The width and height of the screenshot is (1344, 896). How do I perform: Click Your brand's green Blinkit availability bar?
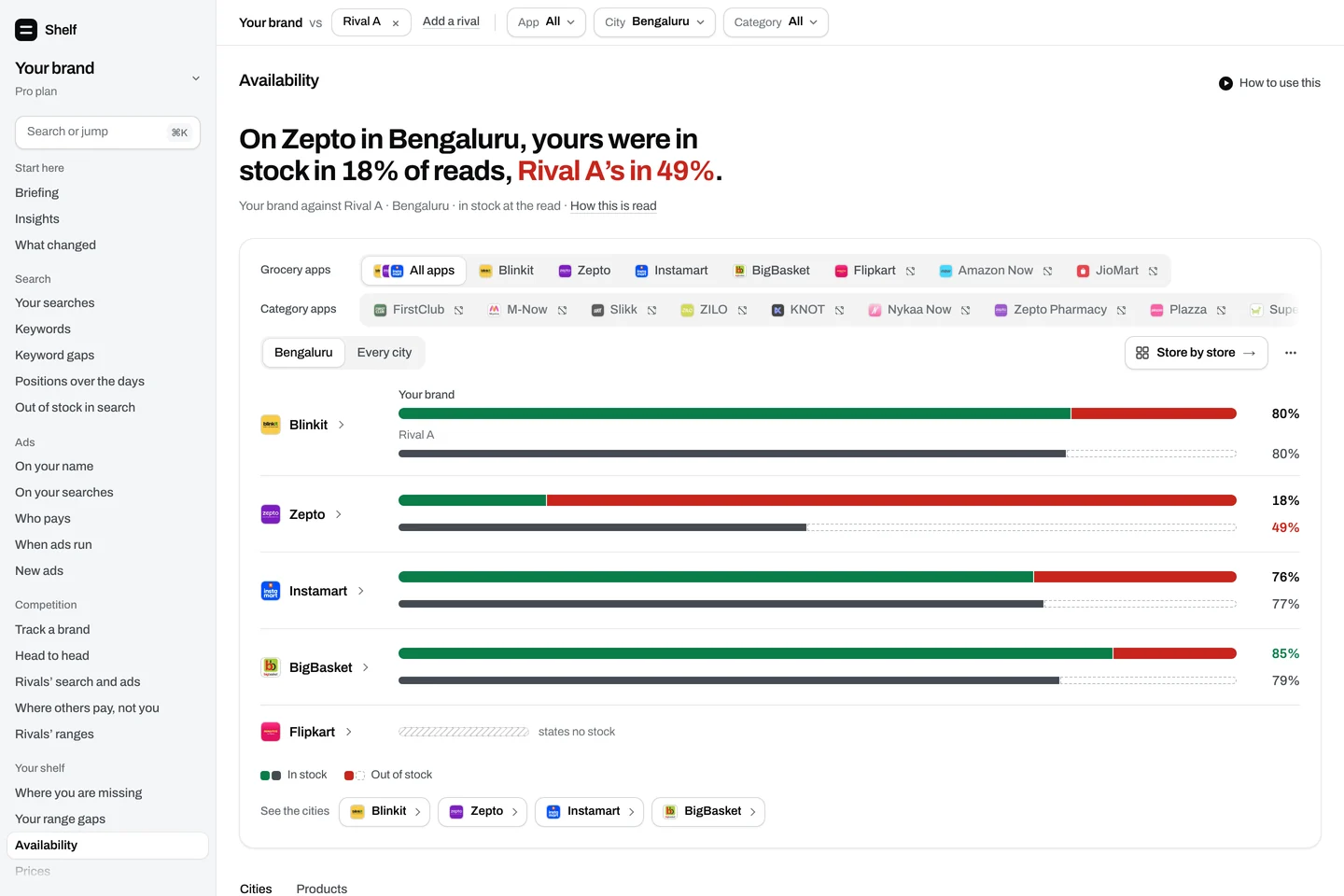pyautogui.click(x=735, y=413)
